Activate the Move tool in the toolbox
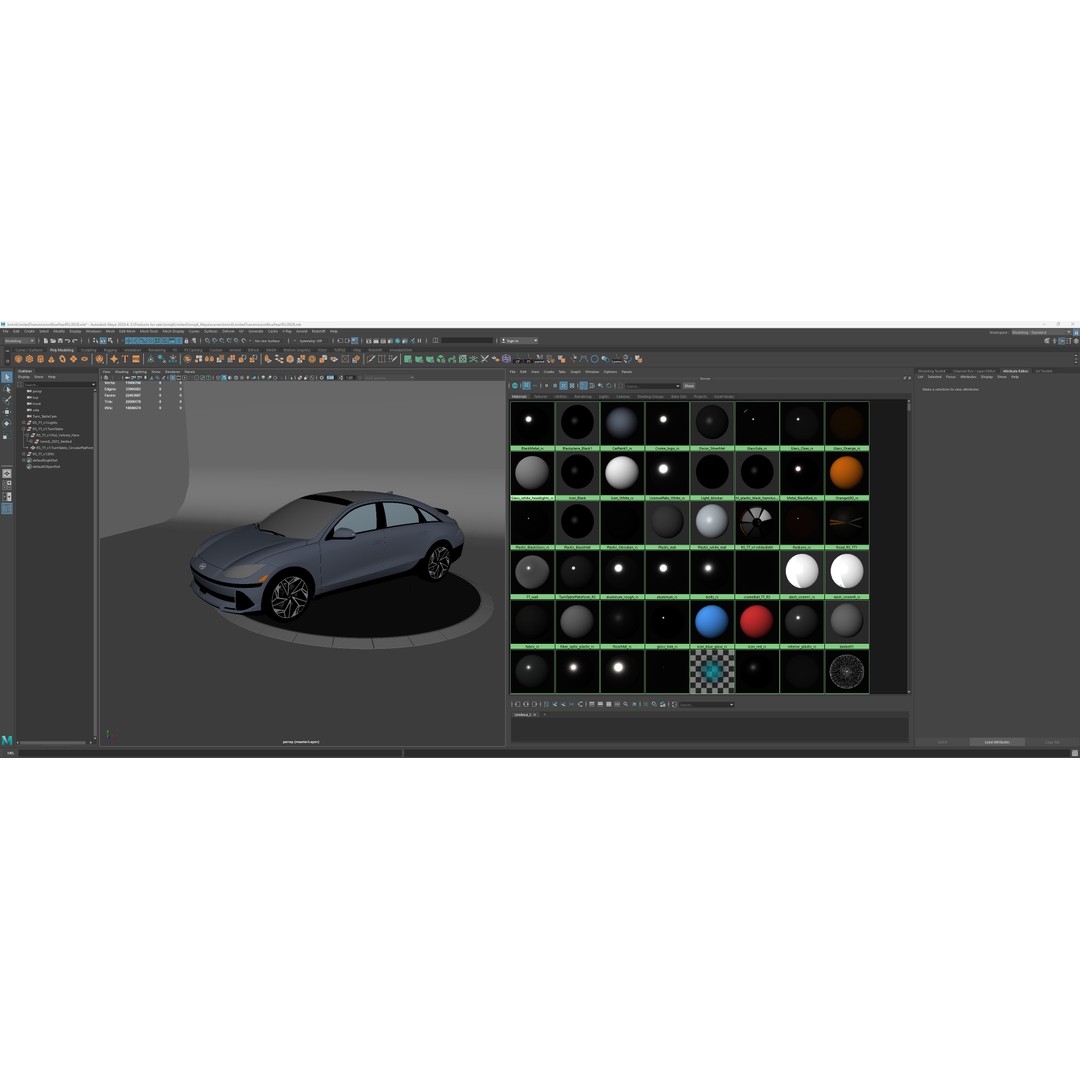 click(x=7, y=412)
